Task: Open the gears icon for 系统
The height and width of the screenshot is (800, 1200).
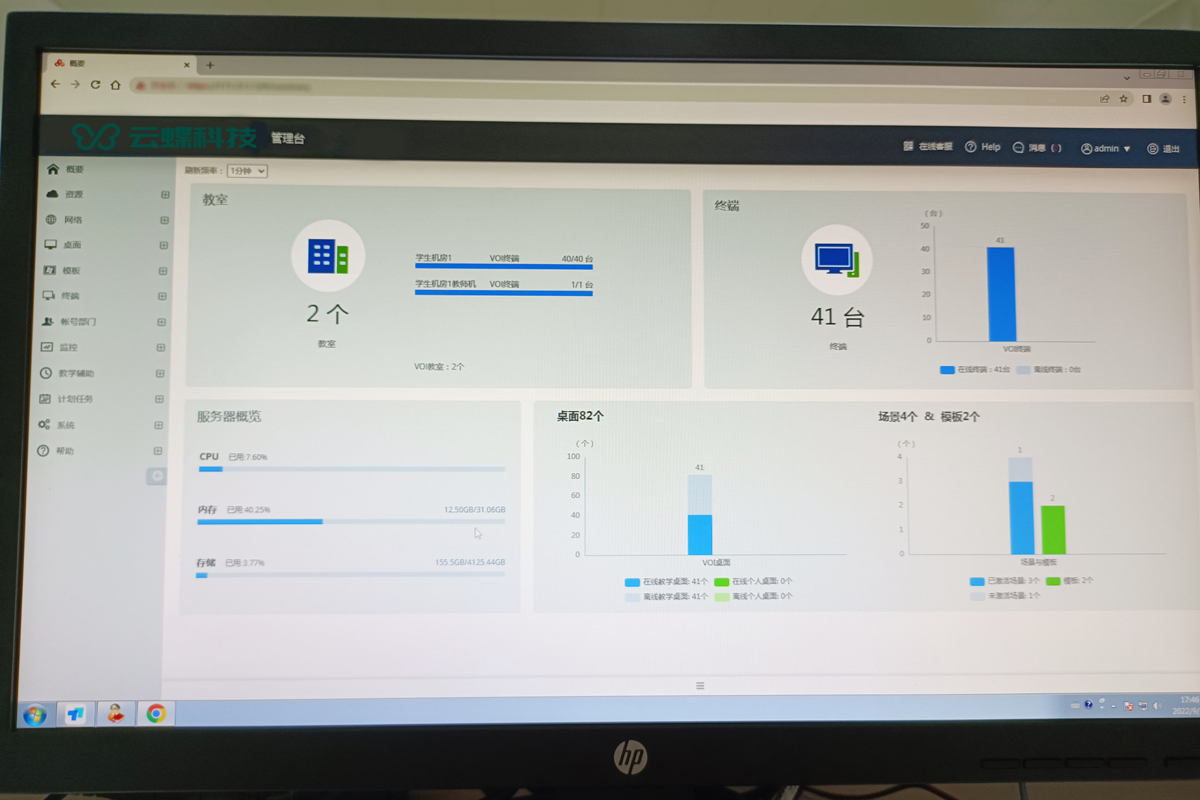Action: pyautogui.click(x=44, y=425)
